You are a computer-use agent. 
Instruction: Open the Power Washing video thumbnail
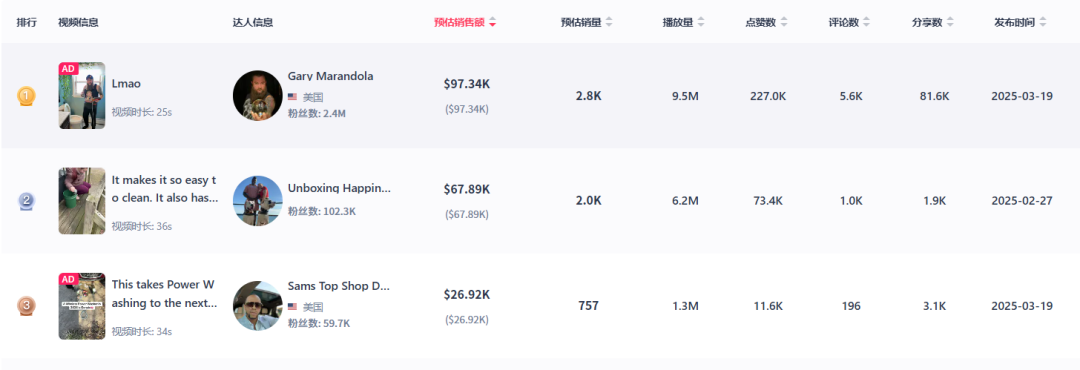click(x=82, y=306)
